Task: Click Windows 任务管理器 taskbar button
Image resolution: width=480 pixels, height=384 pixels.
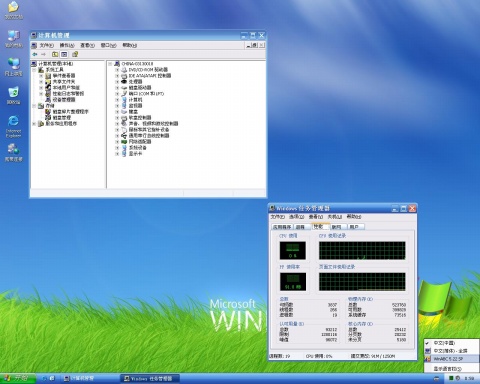Action: click(x=150, y=379)
